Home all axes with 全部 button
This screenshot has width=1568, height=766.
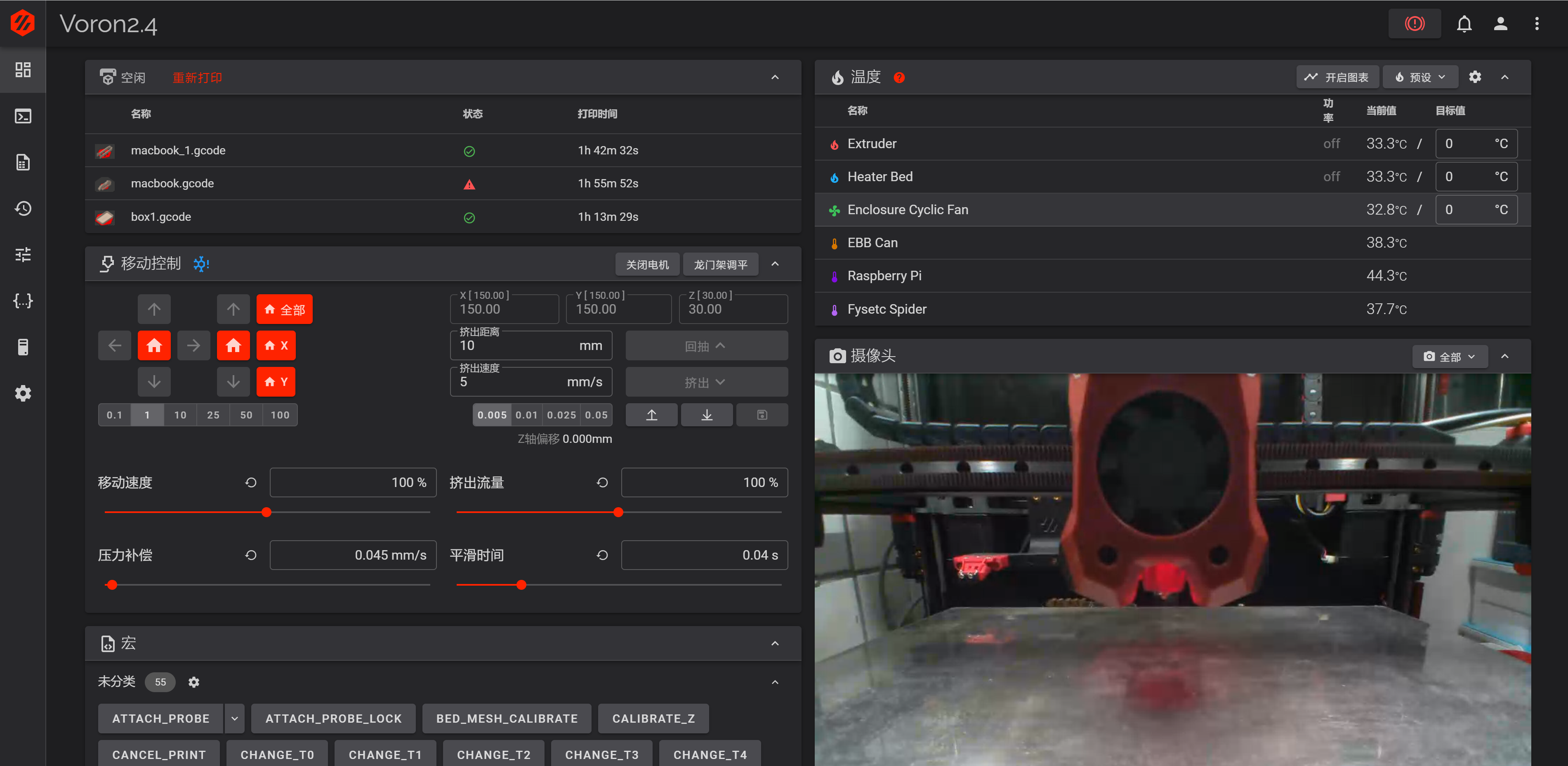tap(284, 309)
